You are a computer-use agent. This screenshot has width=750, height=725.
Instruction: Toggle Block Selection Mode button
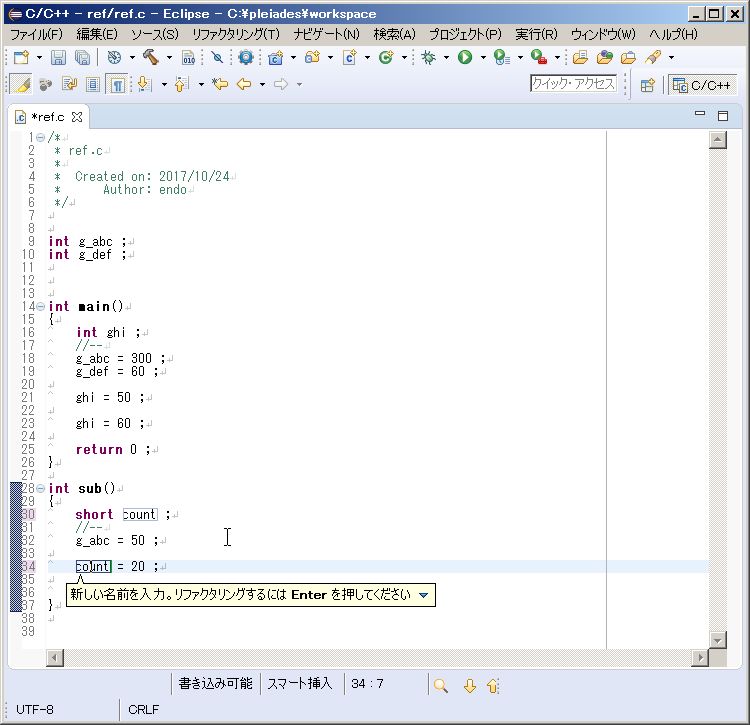(92, 85)
